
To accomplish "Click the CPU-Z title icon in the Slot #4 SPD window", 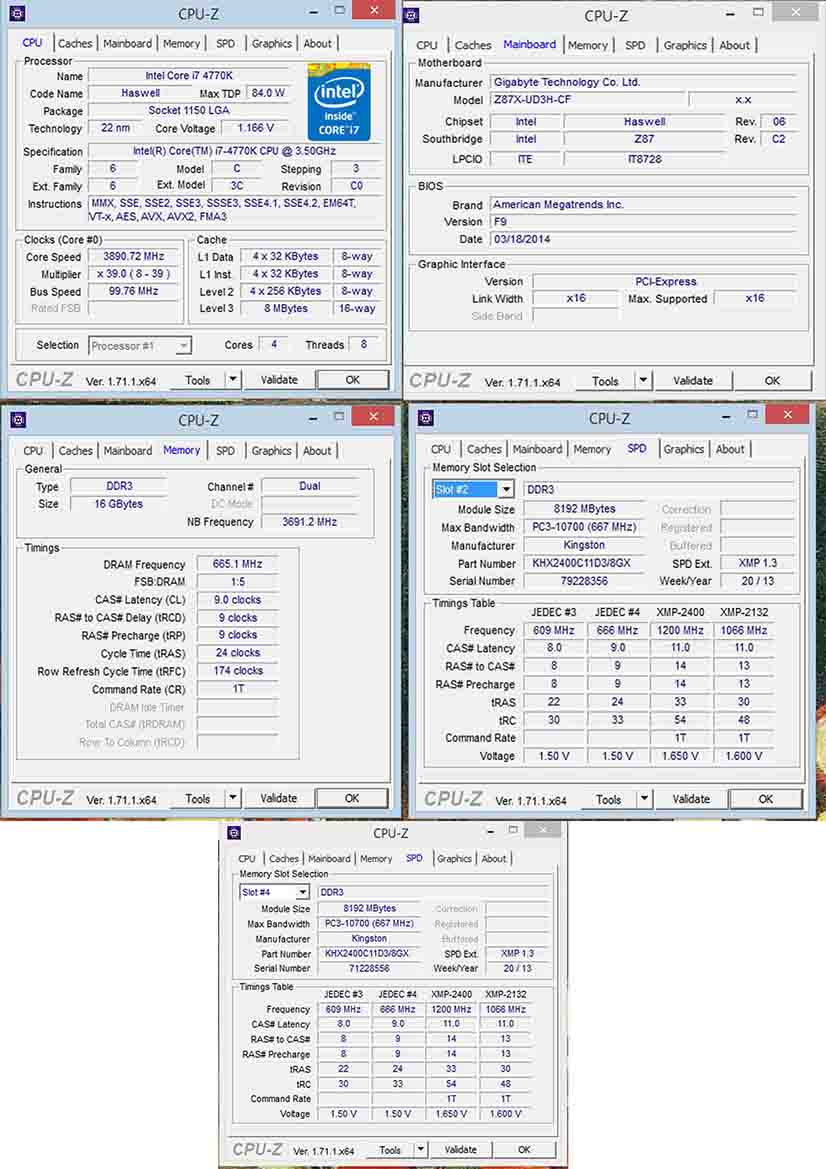I will click(233, 833).
